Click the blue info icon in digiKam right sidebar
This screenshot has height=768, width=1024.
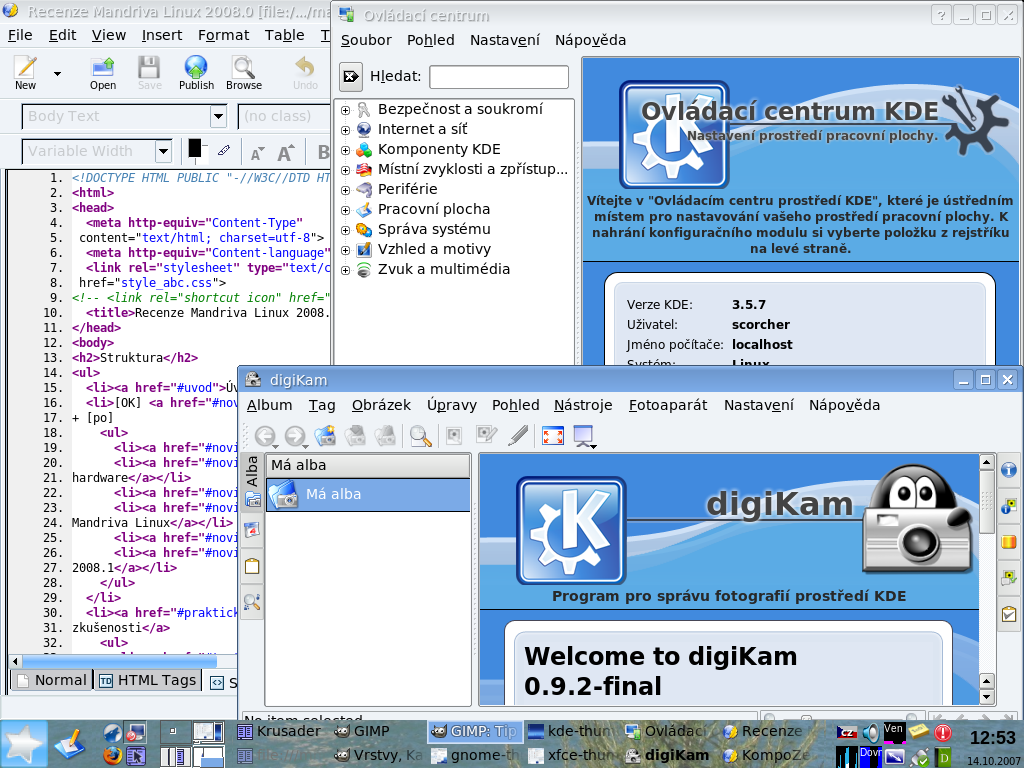pyautogui.click(x=1008, y=470)
